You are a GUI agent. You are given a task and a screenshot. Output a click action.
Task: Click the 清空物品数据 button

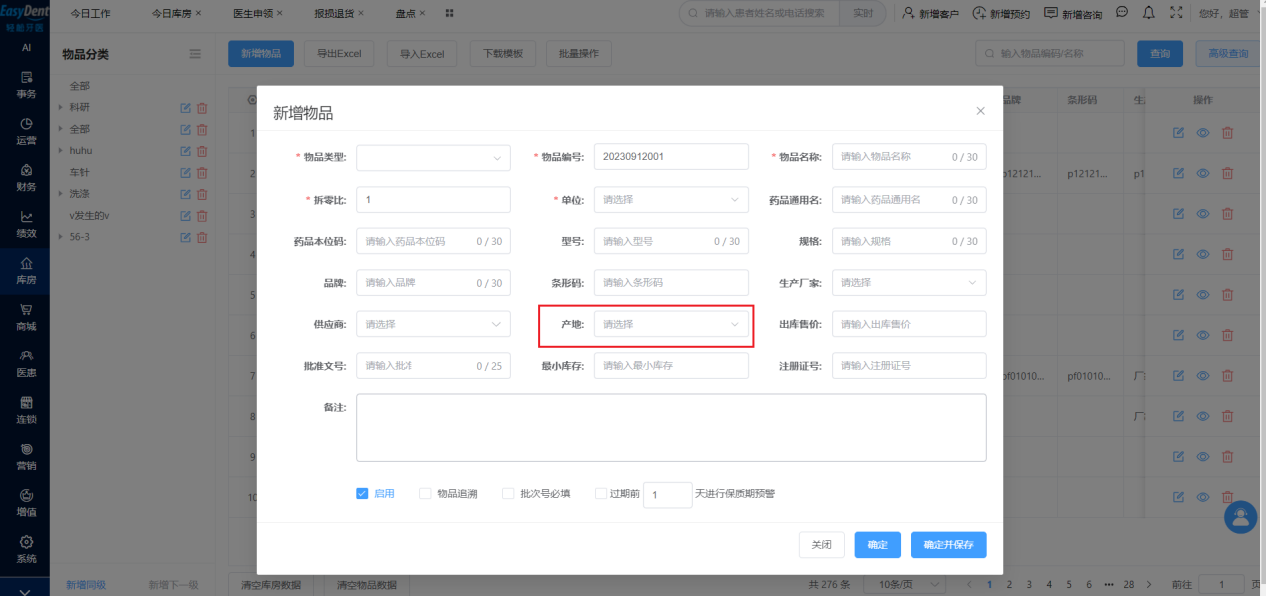(367, 585)
